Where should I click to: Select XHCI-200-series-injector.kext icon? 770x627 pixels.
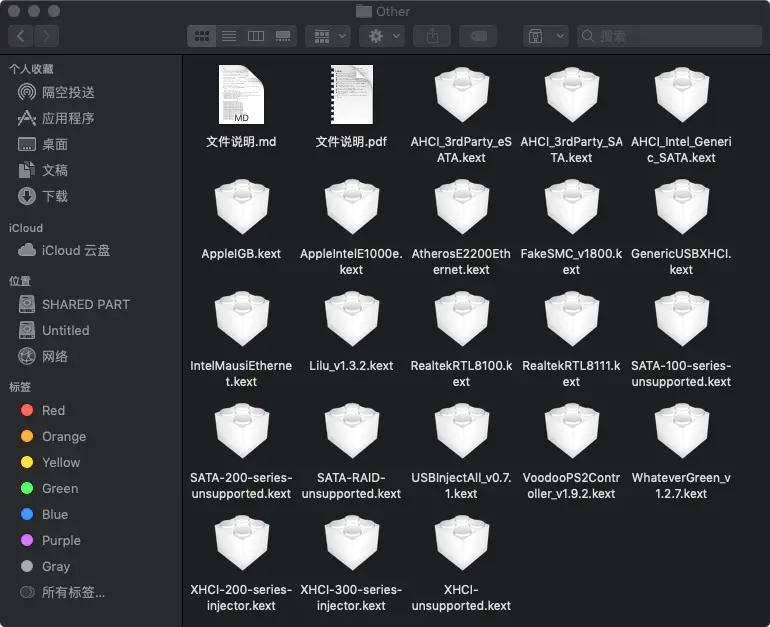(242, 543)
